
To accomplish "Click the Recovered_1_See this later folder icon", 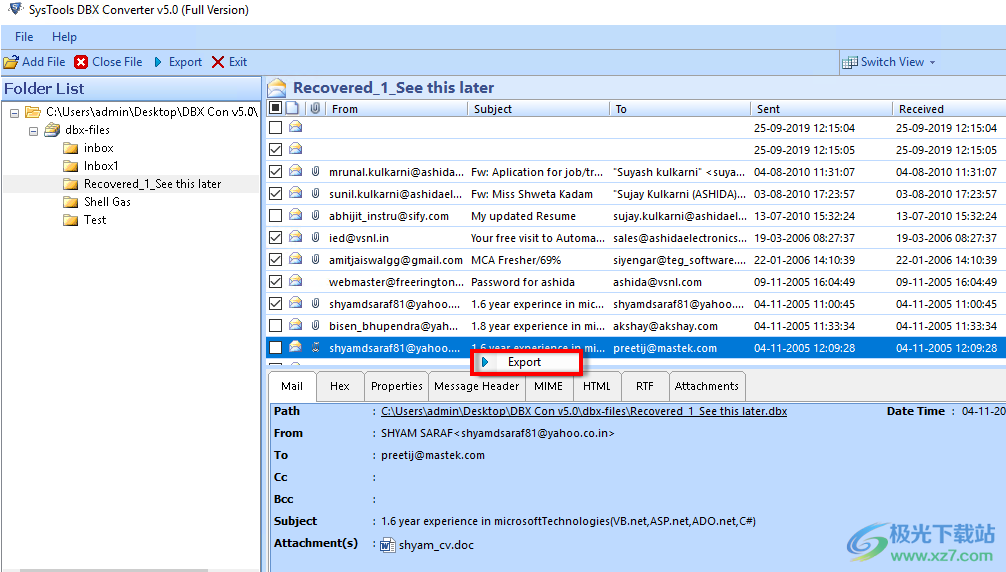I will 71,184.
